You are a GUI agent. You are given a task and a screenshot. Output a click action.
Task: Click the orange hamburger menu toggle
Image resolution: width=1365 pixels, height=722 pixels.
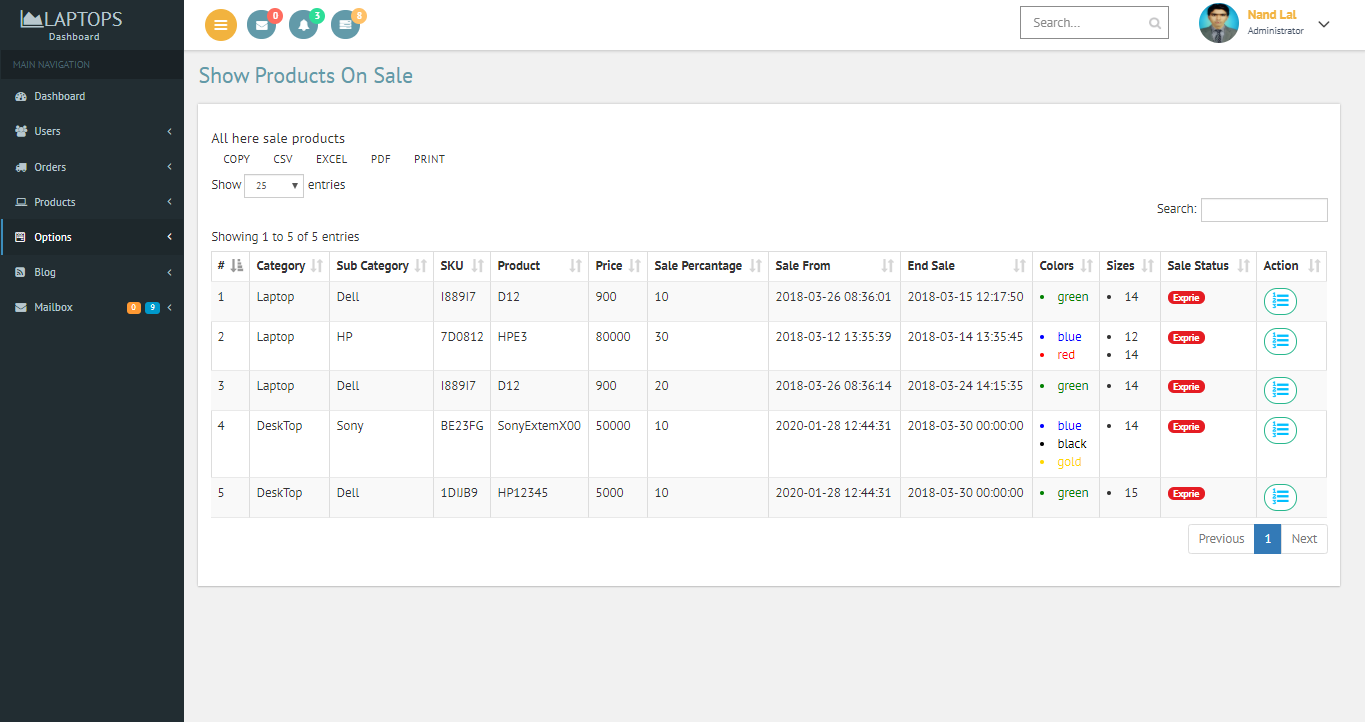coord(221,25)
